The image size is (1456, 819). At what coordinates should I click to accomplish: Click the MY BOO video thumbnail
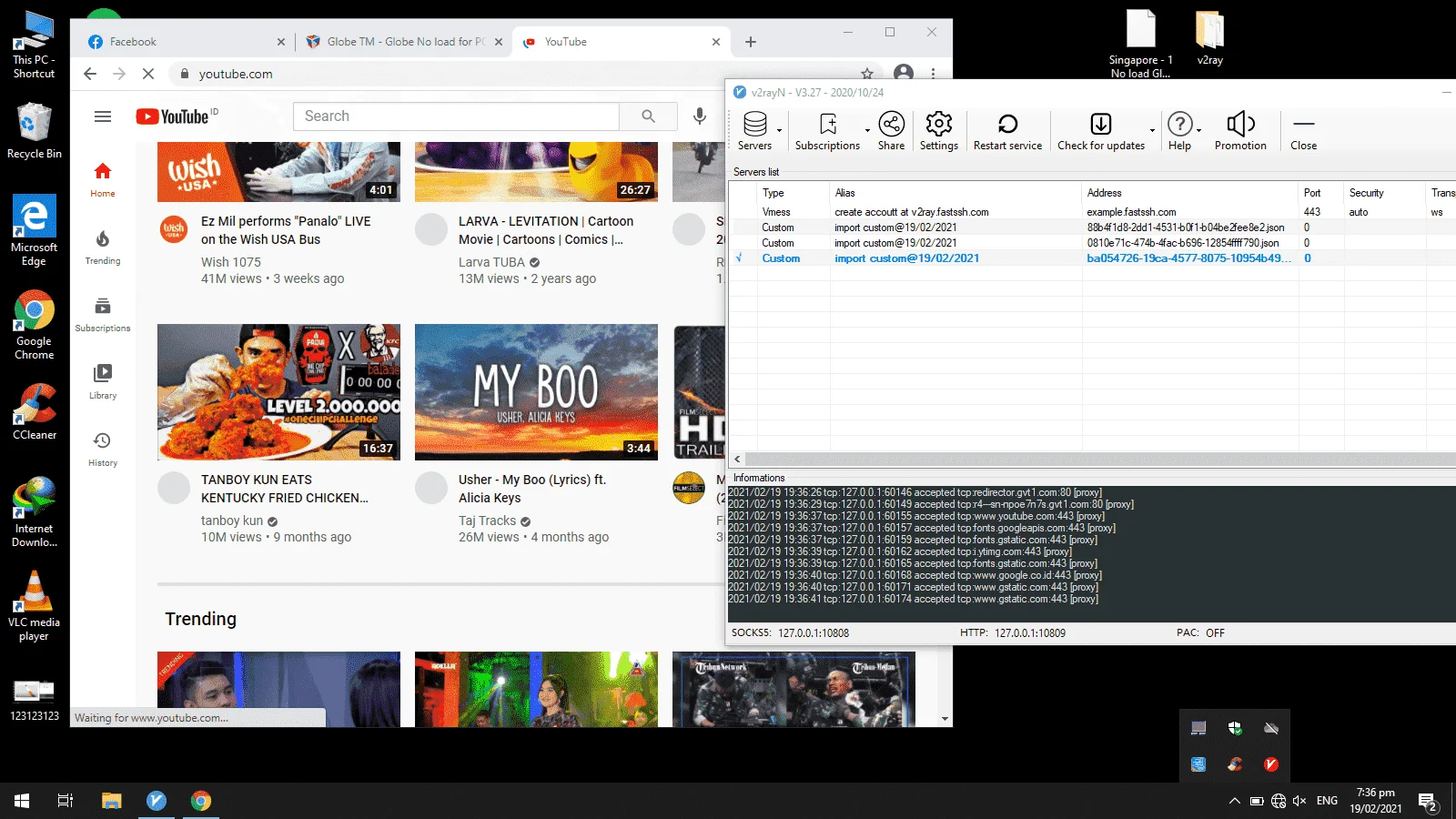pyautogui.click(x=536, y=392)
